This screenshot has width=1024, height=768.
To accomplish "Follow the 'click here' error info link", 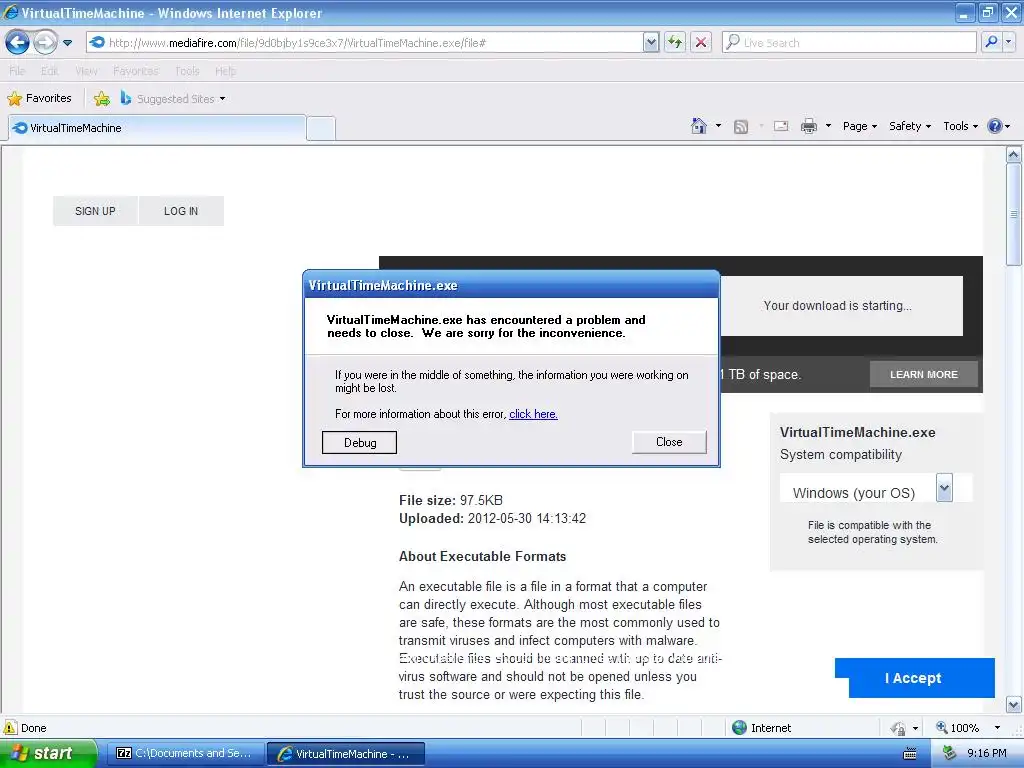I will click(x=533, y=414).
